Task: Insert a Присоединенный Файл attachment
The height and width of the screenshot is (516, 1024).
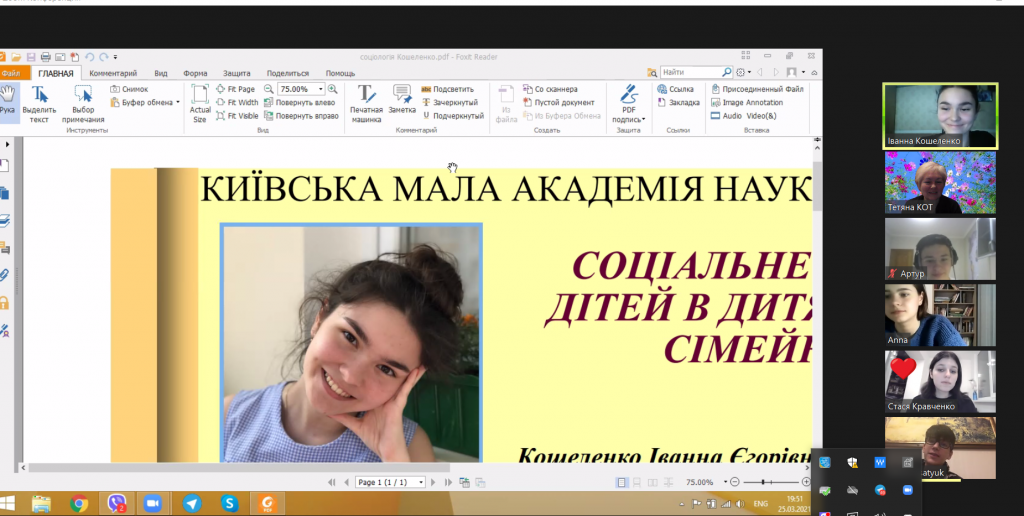Action: (x=757, y=89)
